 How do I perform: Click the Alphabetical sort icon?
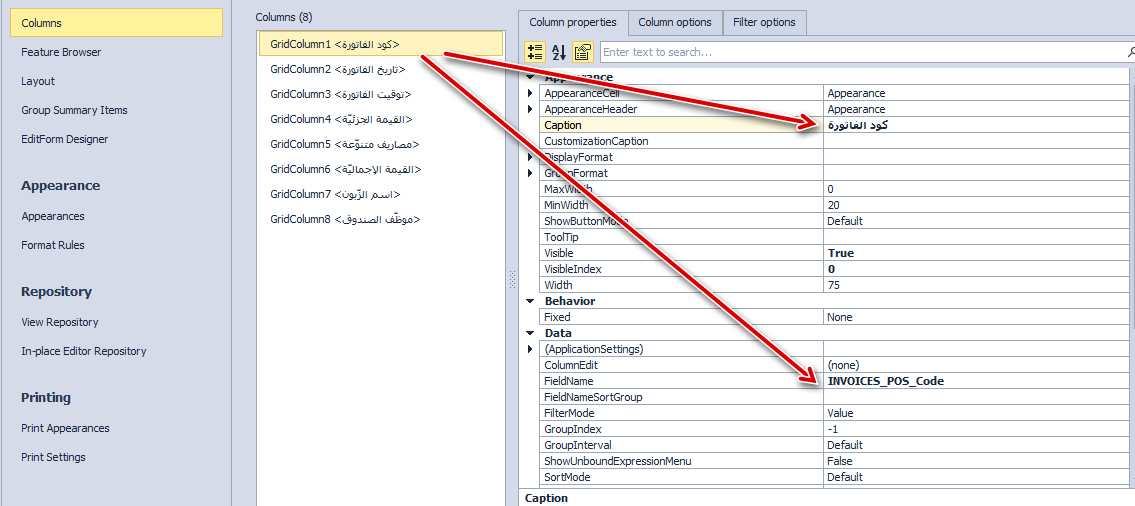[x=559, y=52]
